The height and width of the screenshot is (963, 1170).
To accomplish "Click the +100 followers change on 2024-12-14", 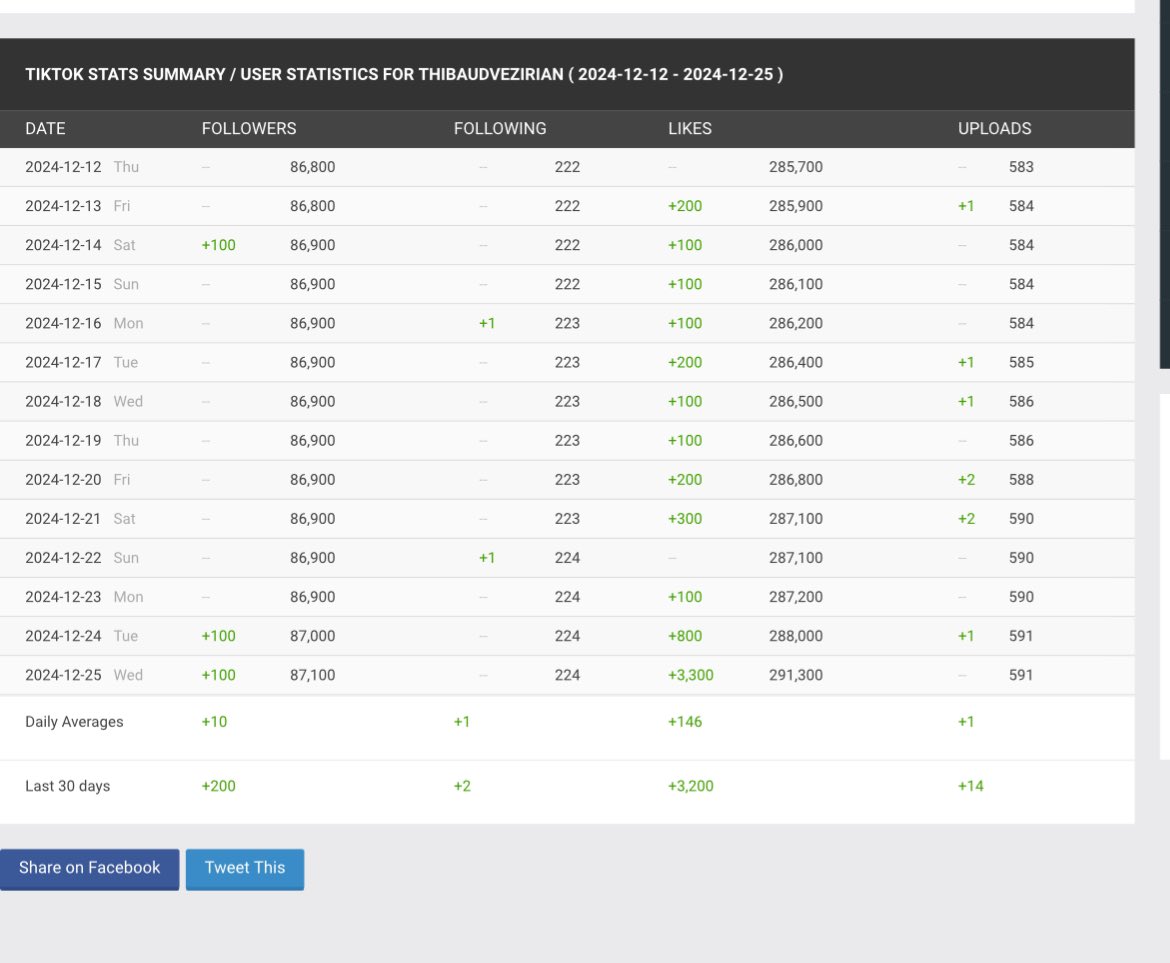I will pyautogui.click(x=219, y=245).
